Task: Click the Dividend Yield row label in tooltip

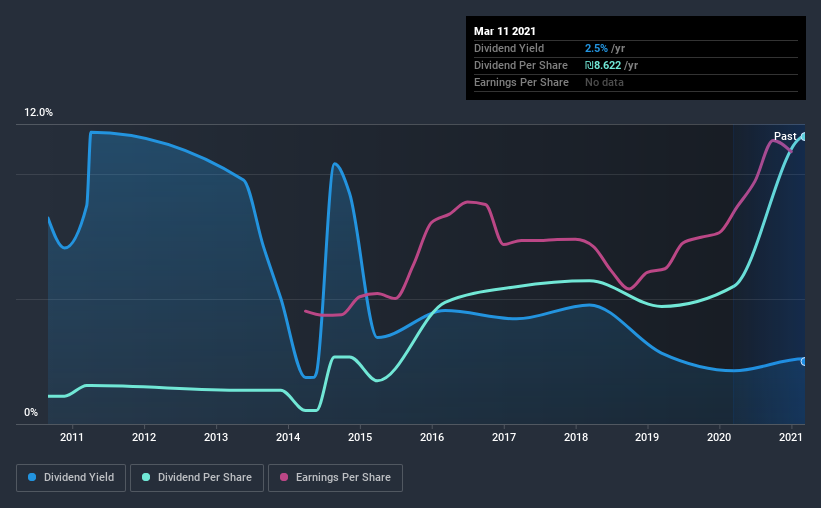Action: [509, 48]
